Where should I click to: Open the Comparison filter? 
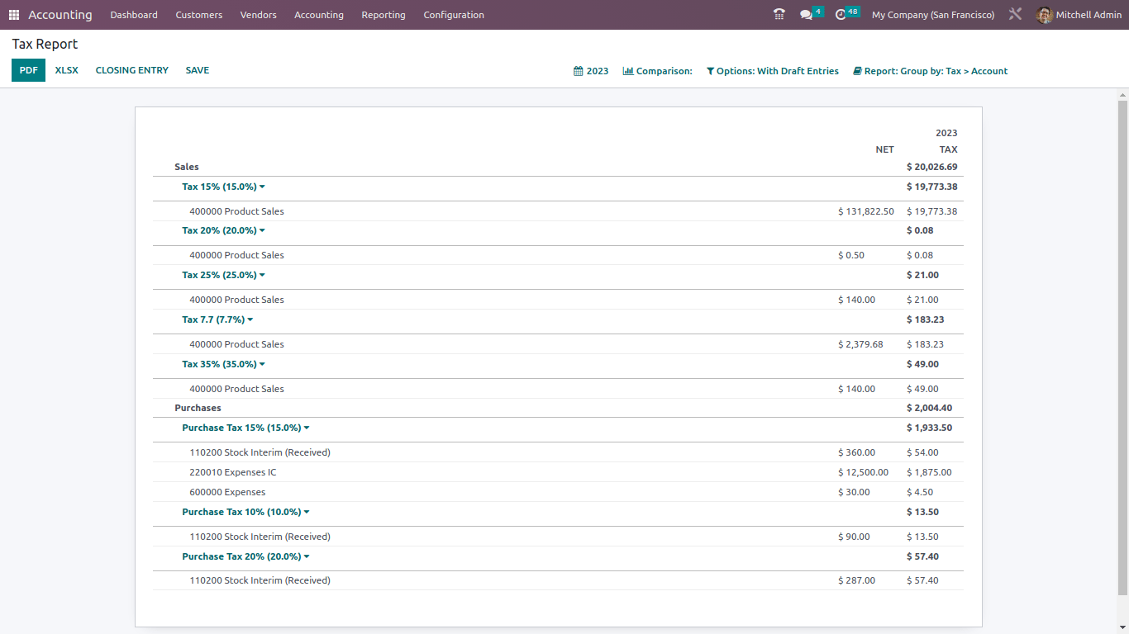[x=657, y=71]
